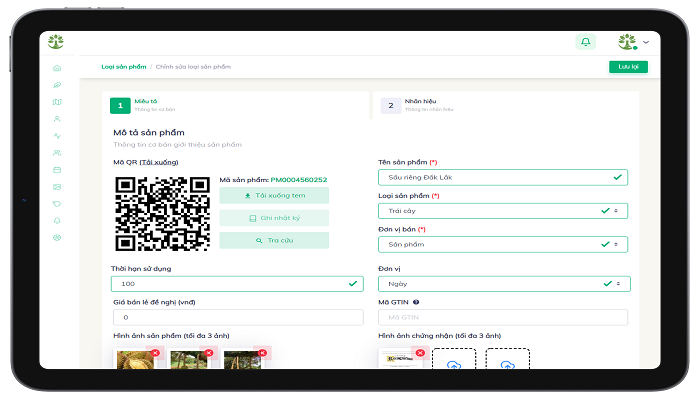700x400 pixels.
Task: Expand the account menu chevron beside the avatar
Action: 646,42
